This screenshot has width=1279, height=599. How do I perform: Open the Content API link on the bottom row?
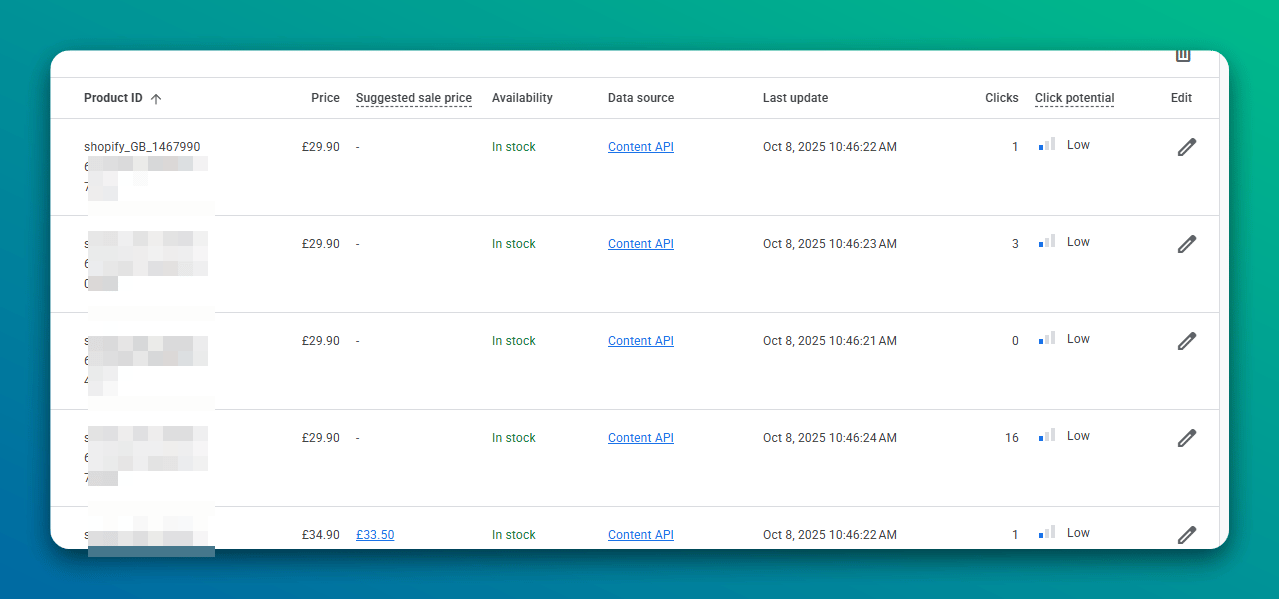(x=640, y=534)
